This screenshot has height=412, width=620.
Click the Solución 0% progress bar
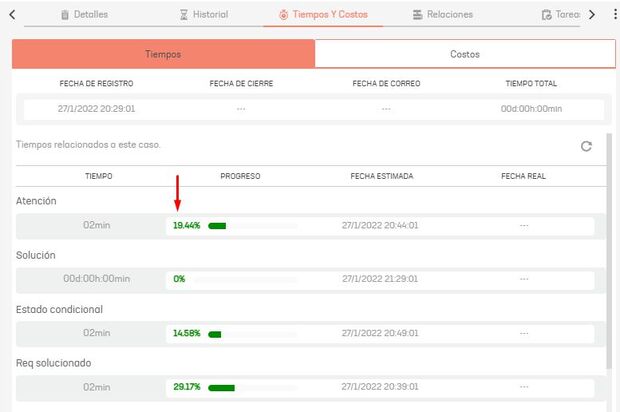(x=245, y=280)
